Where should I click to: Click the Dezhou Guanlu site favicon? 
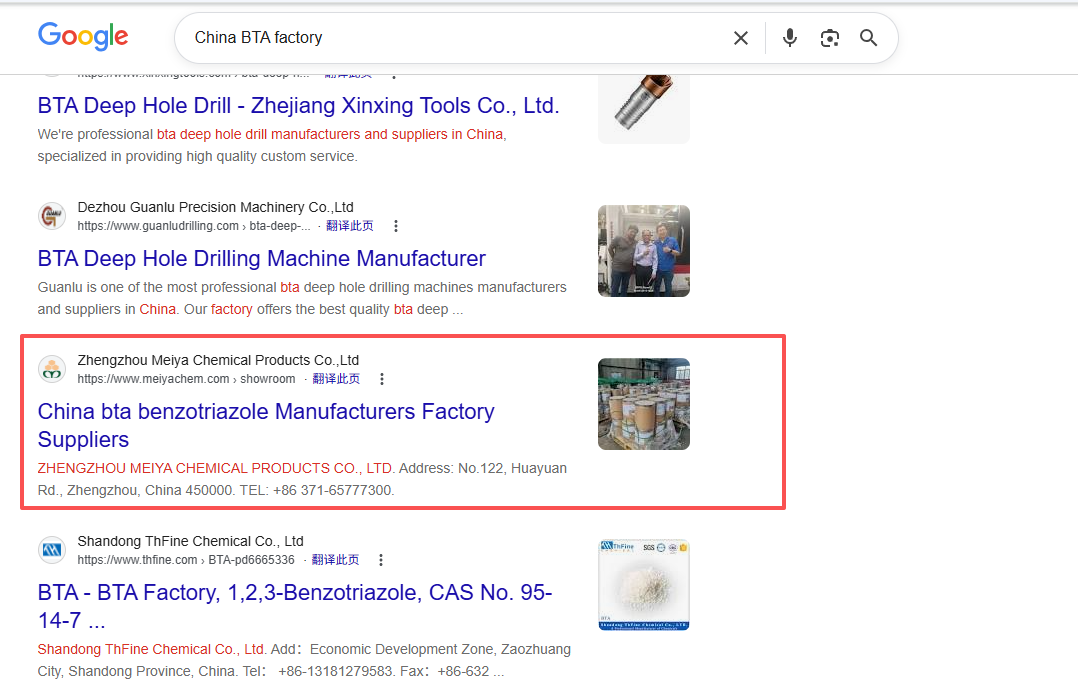[52, 217]
